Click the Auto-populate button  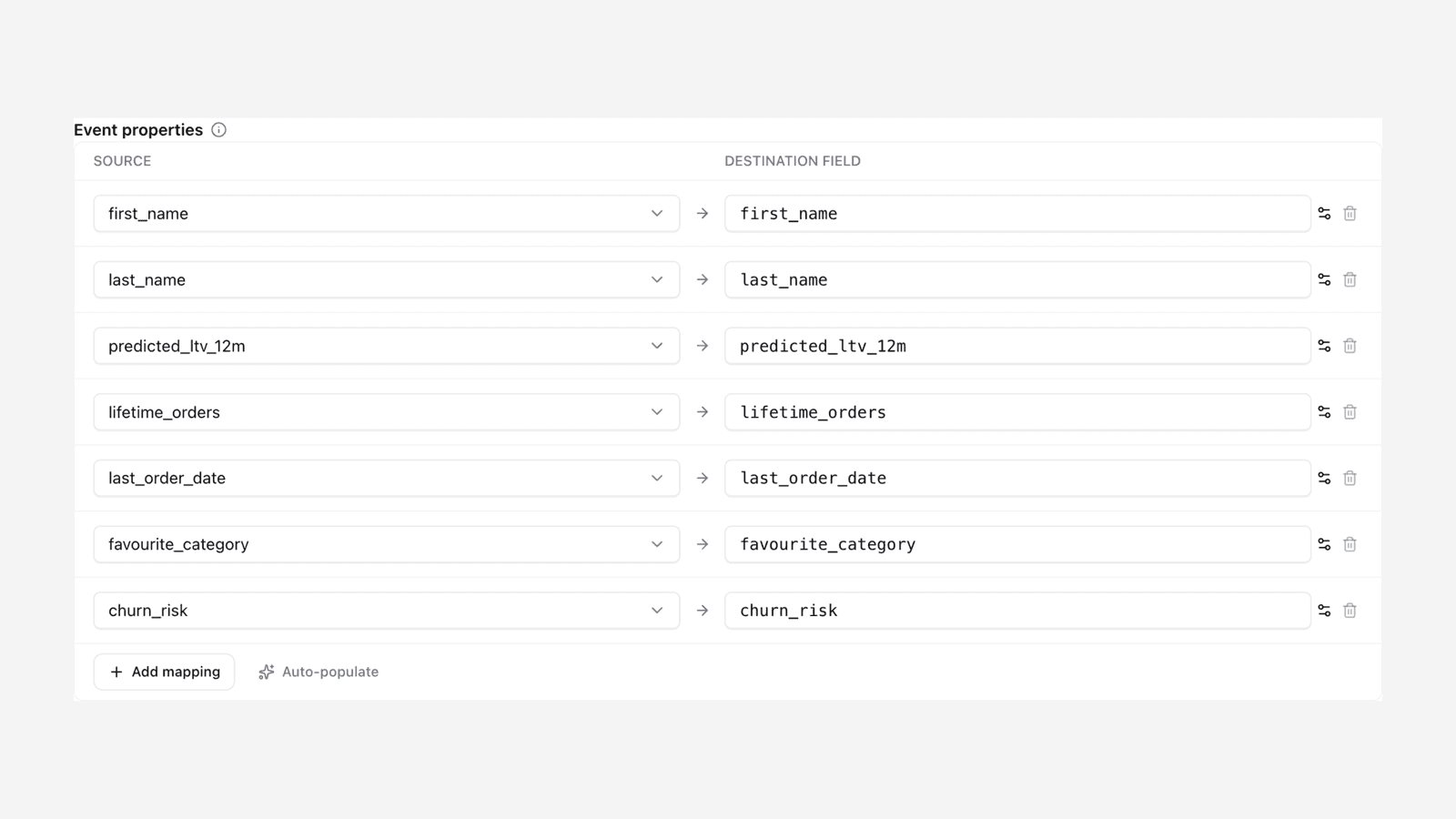(318, 672)
